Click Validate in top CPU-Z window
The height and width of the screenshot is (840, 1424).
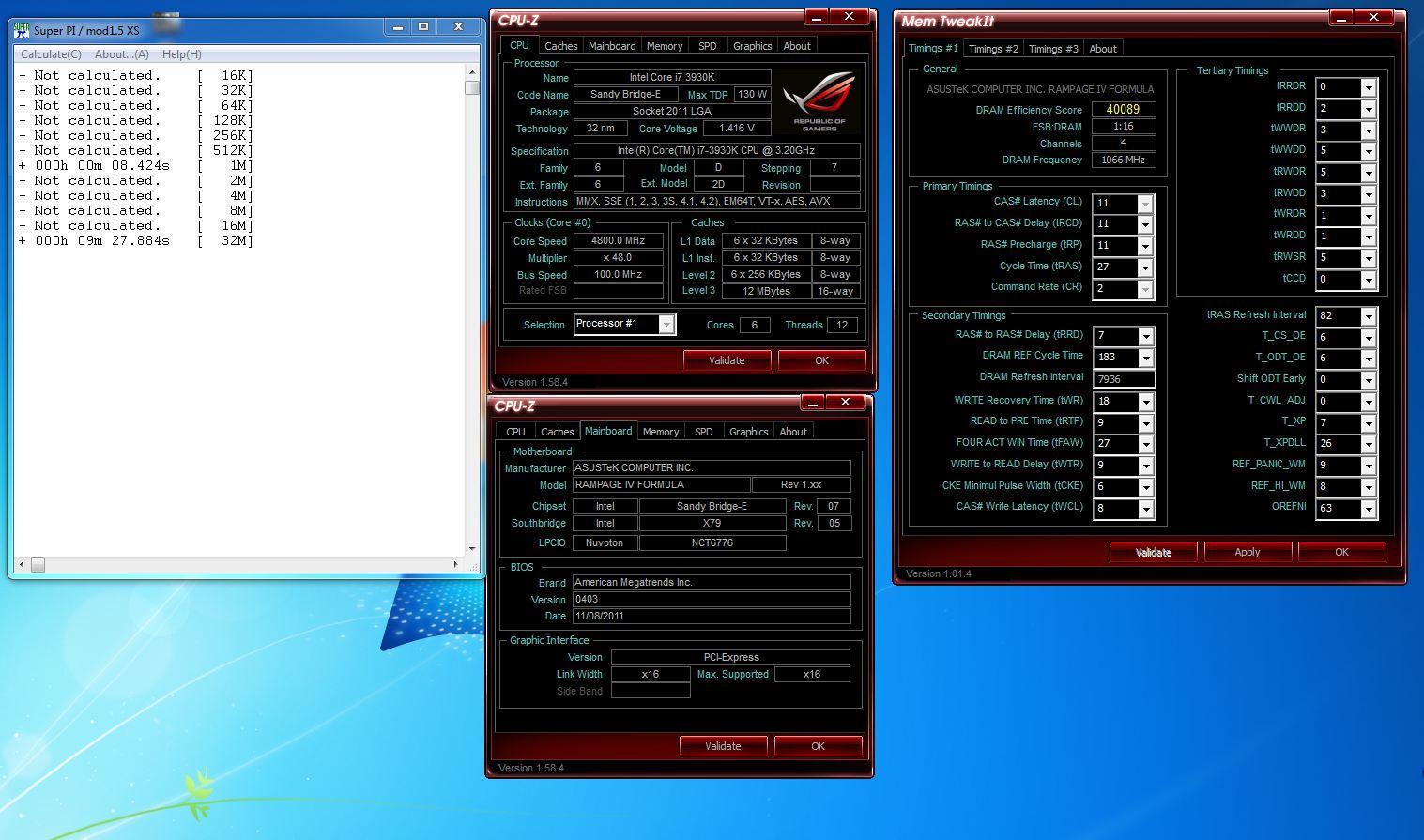click(727, 360)
